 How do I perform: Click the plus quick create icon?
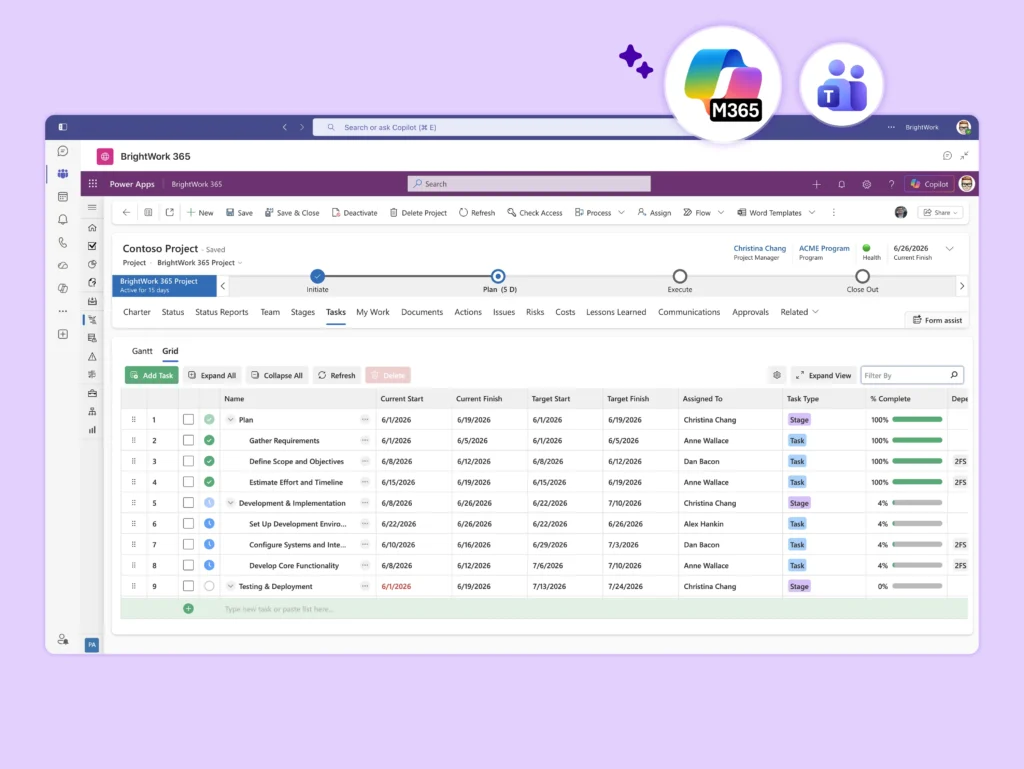(816, 185)
